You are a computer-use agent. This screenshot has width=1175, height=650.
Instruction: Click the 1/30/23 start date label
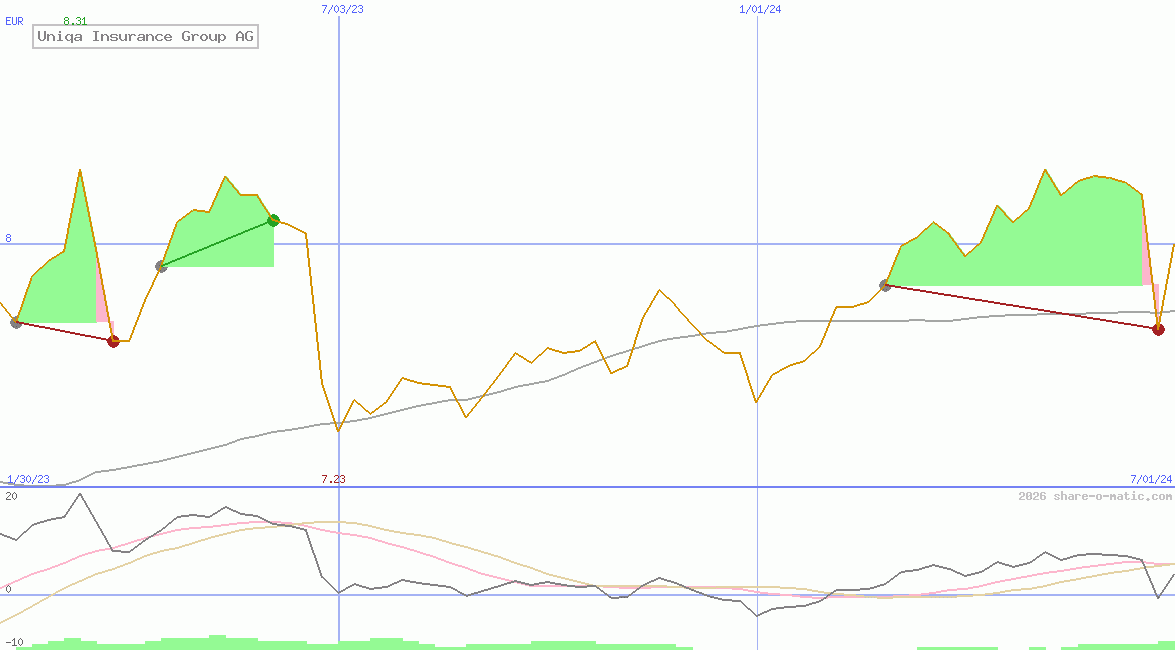click(x=28, y=479)
